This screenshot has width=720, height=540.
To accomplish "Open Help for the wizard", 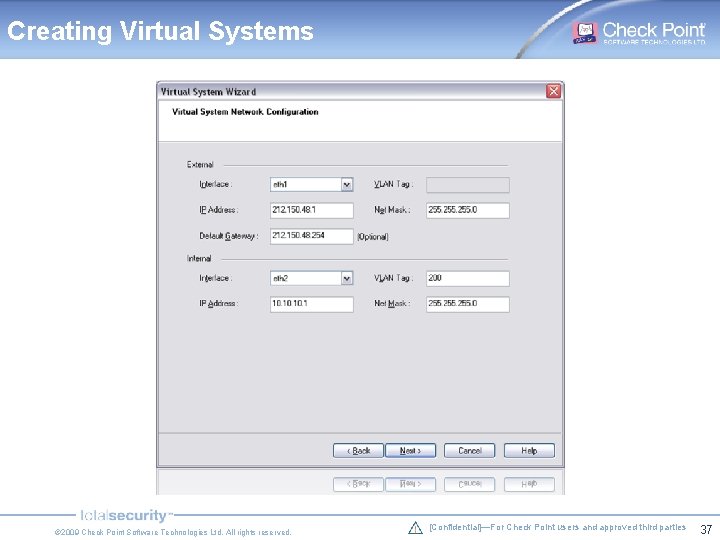I will click(x=529, y=450).
